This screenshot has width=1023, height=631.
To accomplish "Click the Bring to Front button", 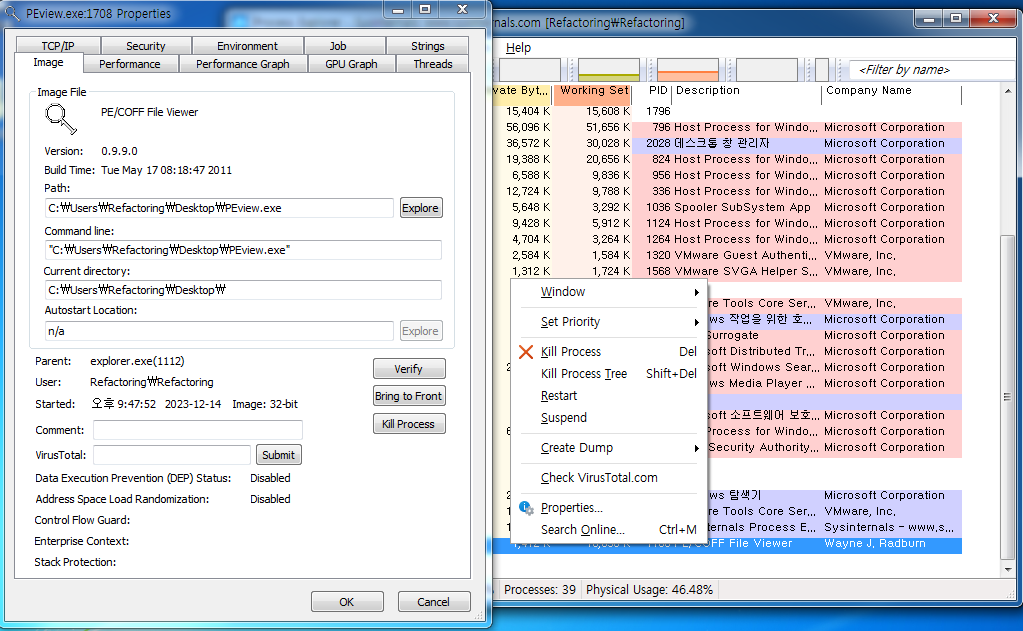I will pos(409,396).
